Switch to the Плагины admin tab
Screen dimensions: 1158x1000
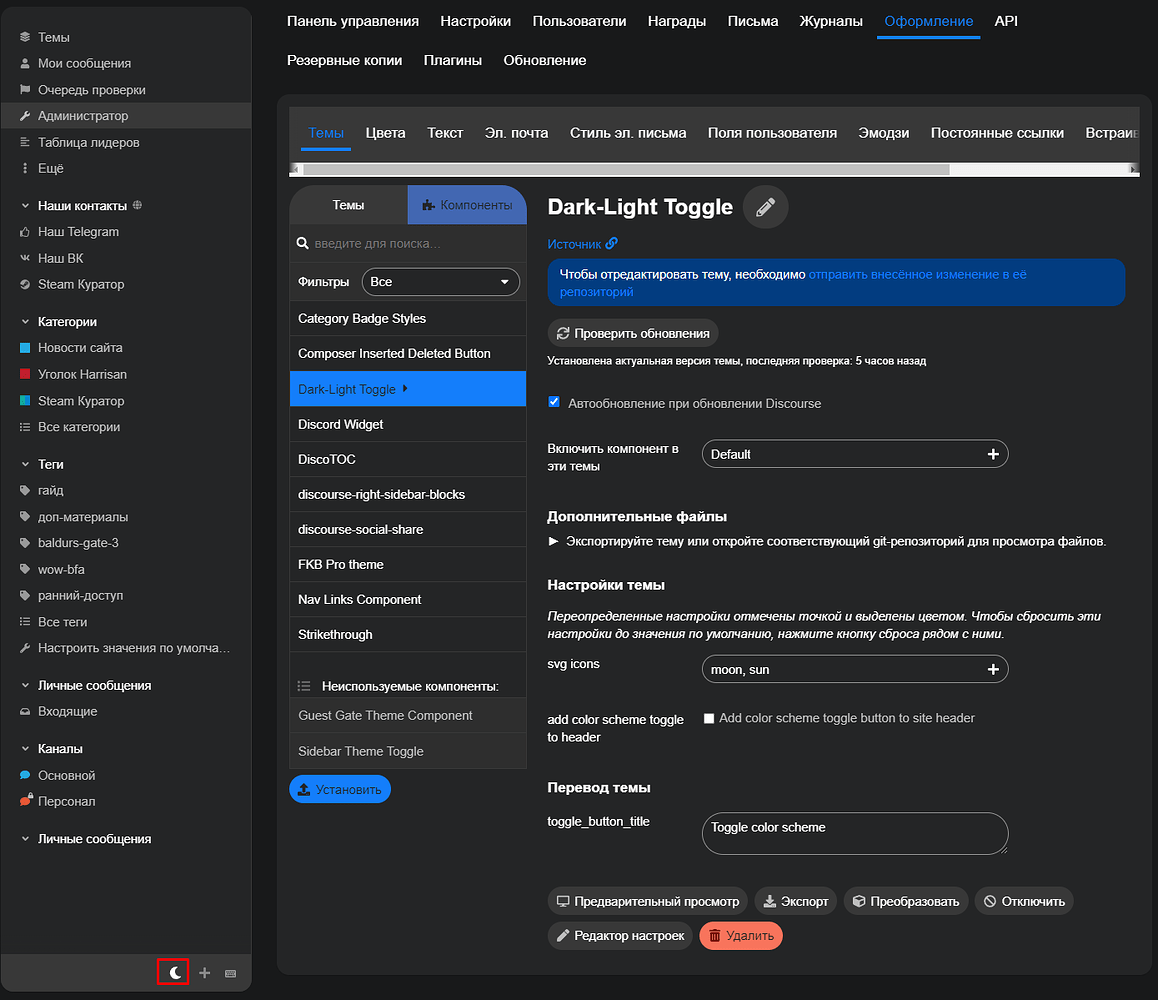pos(452,60)
